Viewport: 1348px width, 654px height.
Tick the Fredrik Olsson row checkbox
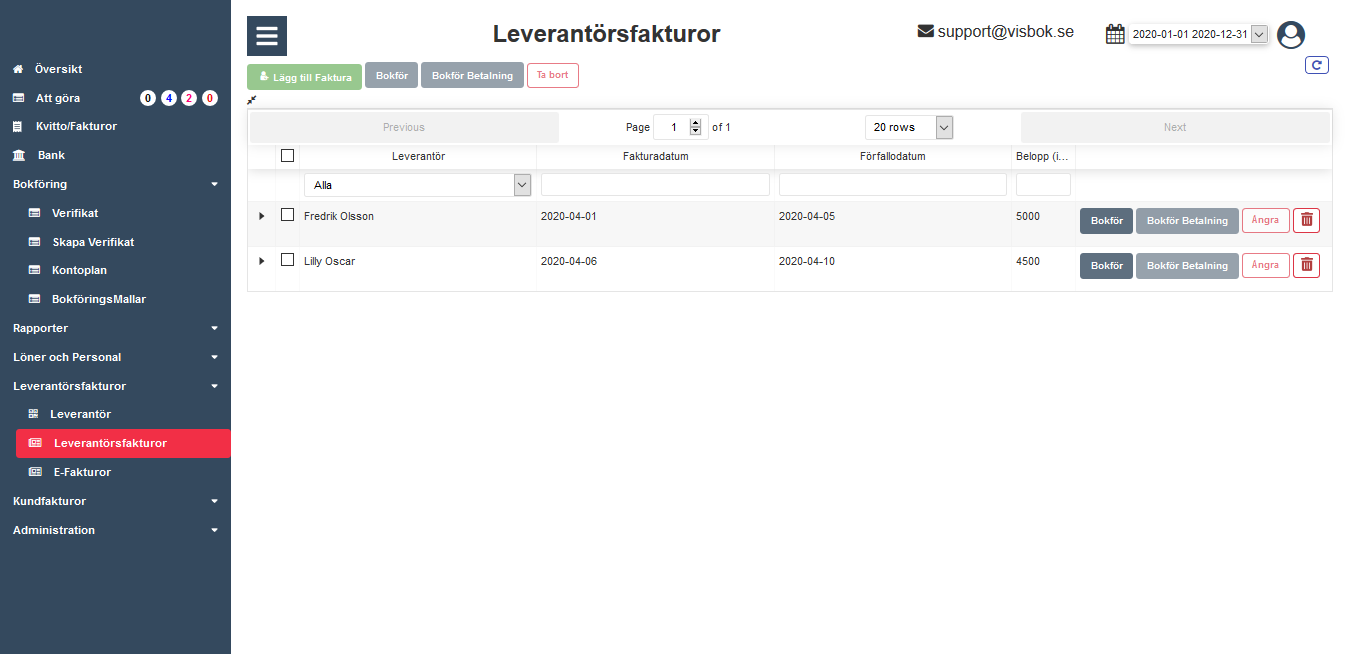[288, 215]
